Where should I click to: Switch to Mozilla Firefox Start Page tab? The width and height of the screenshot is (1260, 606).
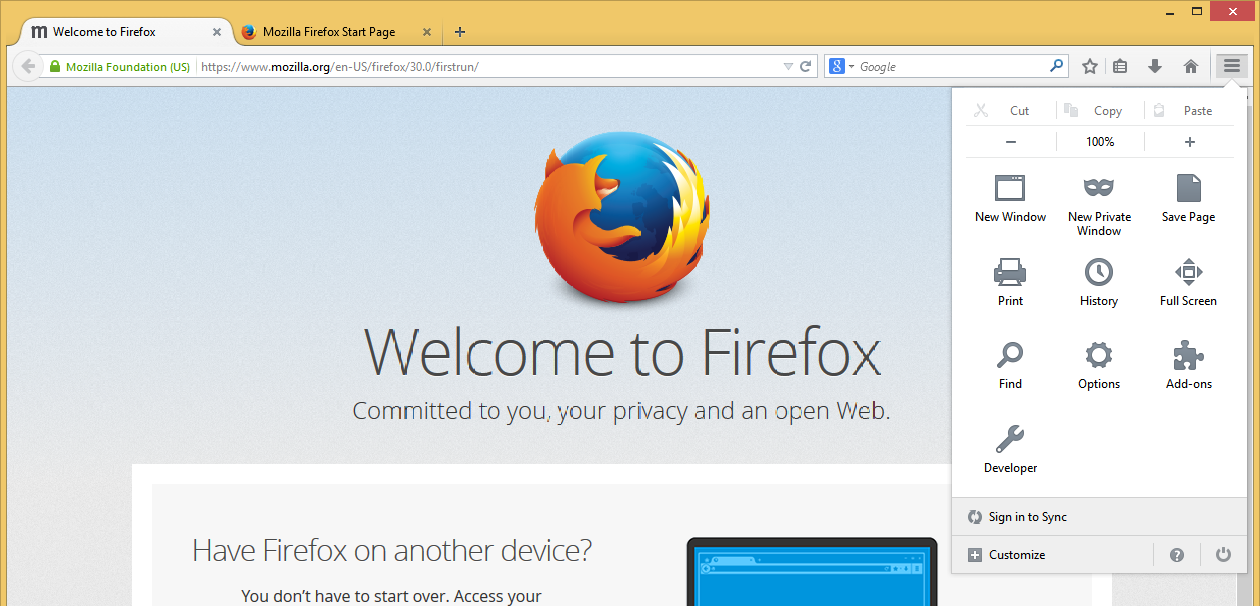334,32
